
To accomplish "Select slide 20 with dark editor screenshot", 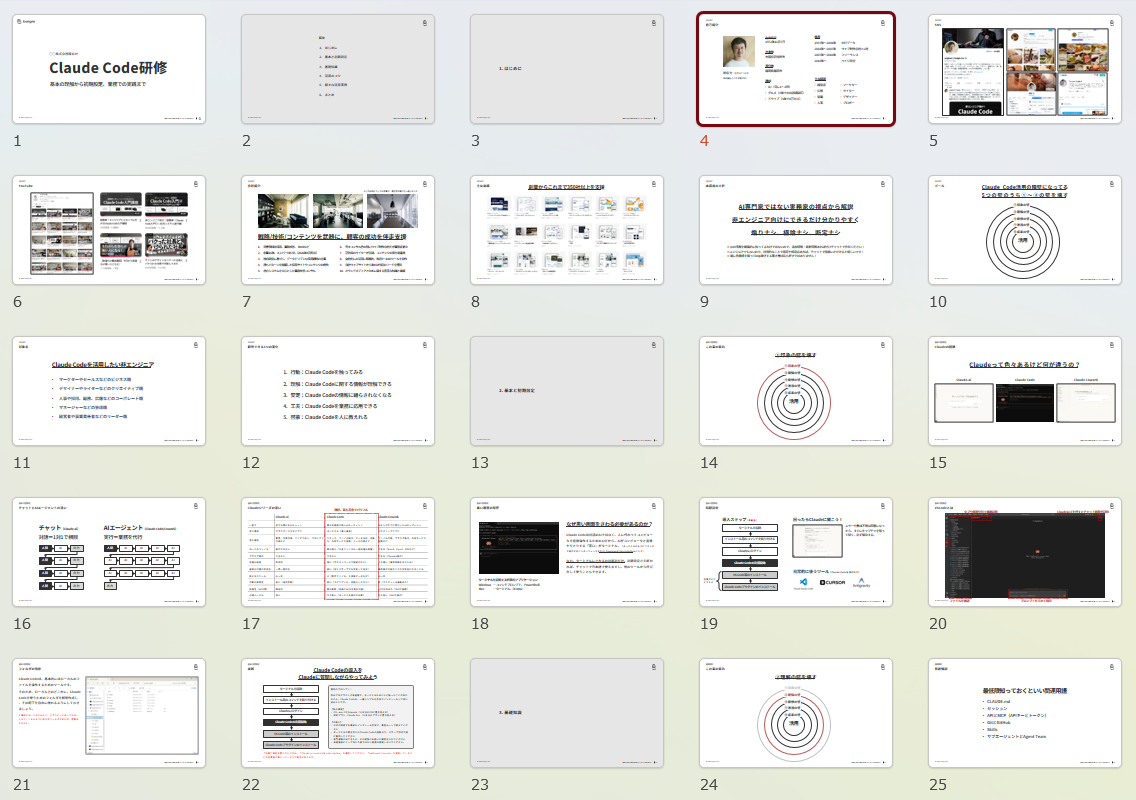I will point(1024,551).
